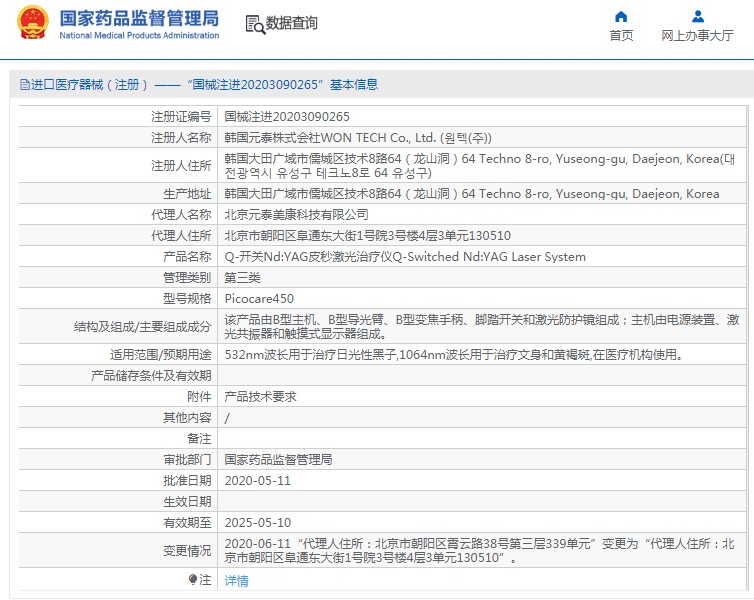The image size is (754, 600).
Task: Click the 数据查询 label
Action: 291,23
